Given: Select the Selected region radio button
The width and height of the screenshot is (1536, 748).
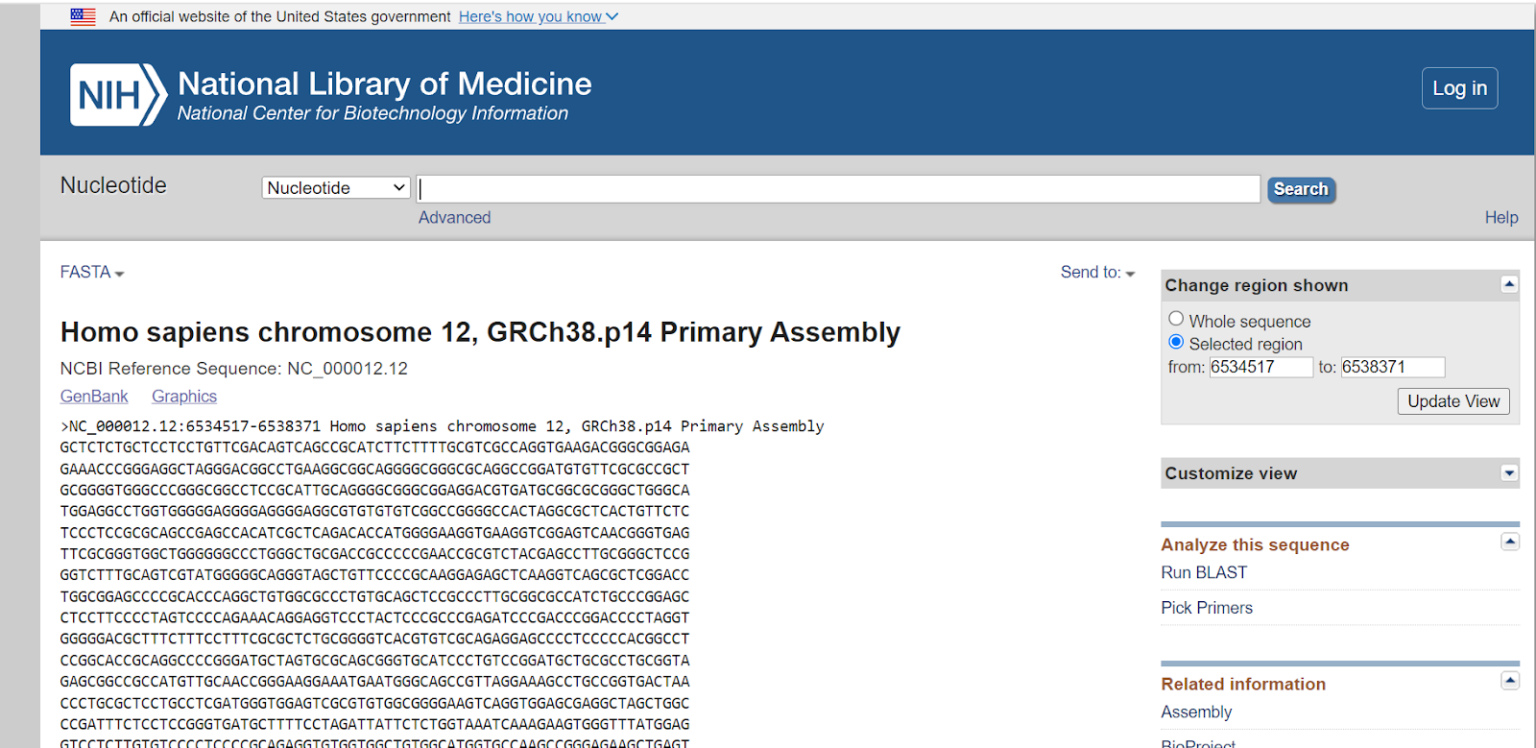Looking at the screenshot, I should [x=1176, y=341].
